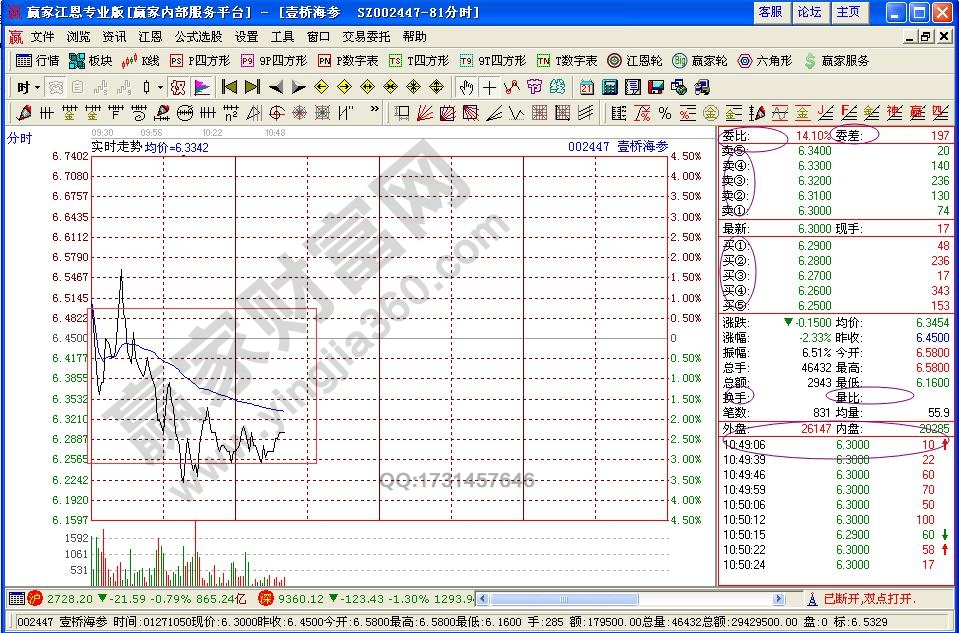Select the crosshair cursor tool
959x633 pixels.
(x=489, y=87)
